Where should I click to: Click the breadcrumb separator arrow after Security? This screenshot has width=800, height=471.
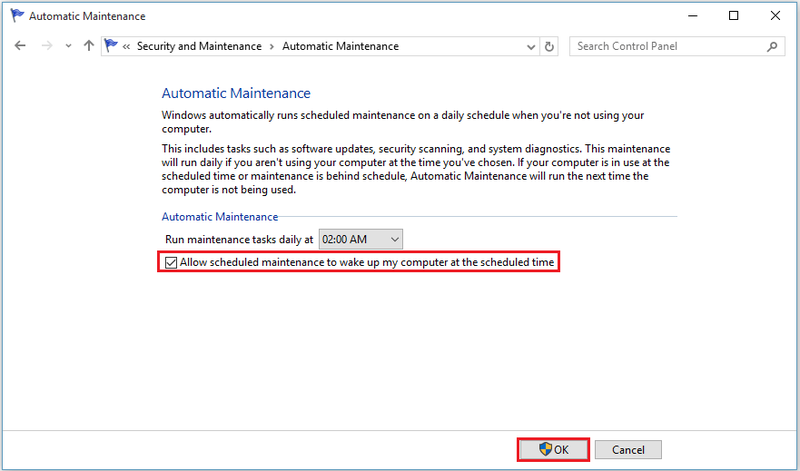271,47
